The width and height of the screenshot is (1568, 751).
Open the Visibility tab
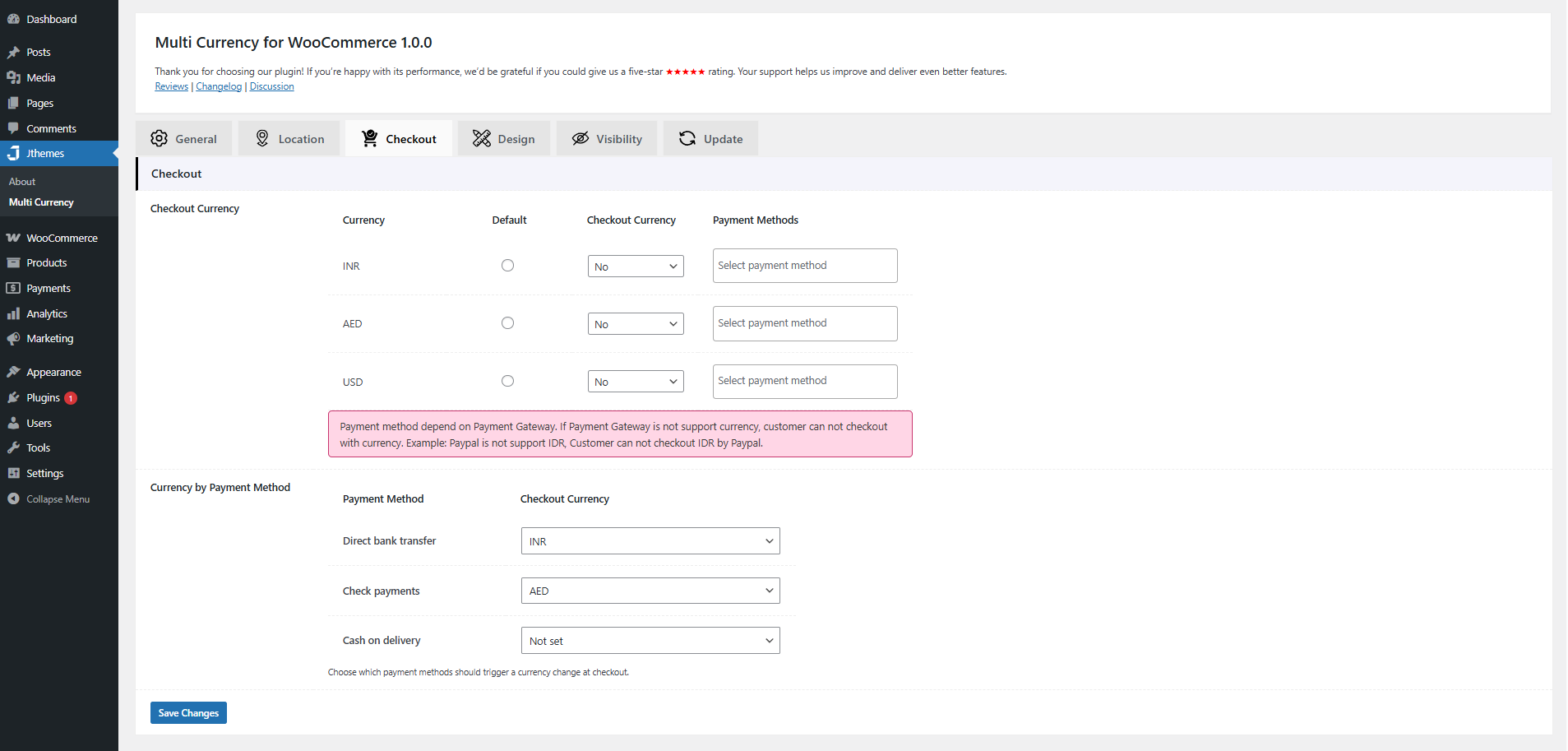click(607, 139)
